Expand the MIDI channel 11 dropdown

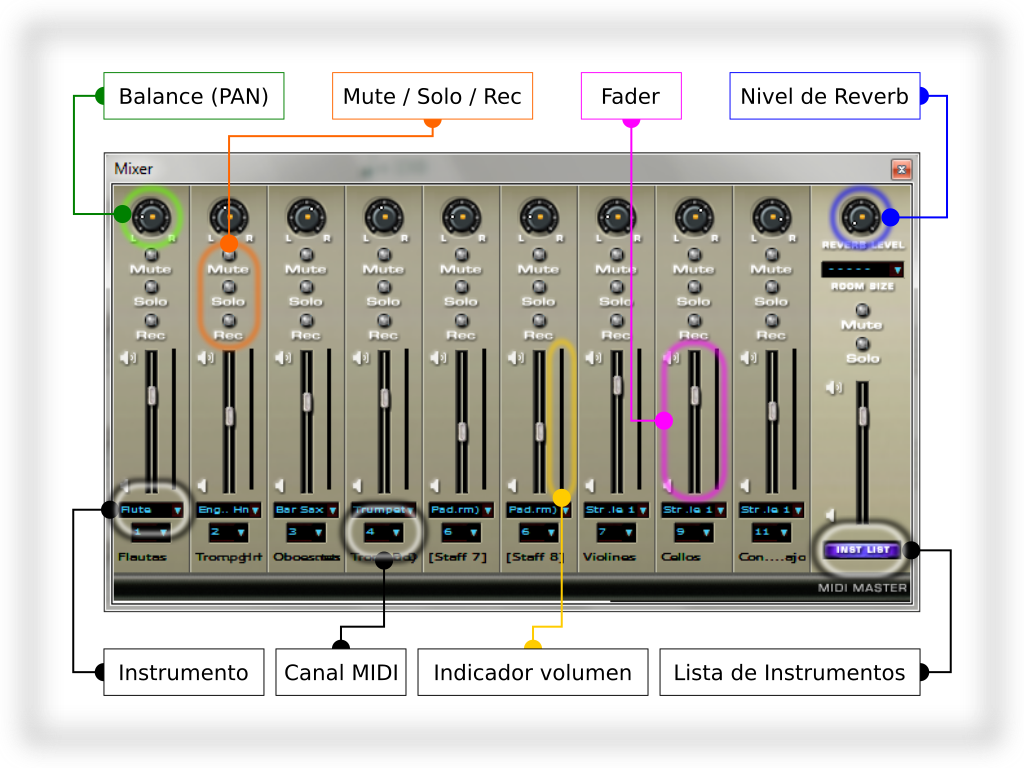(784, 532)
